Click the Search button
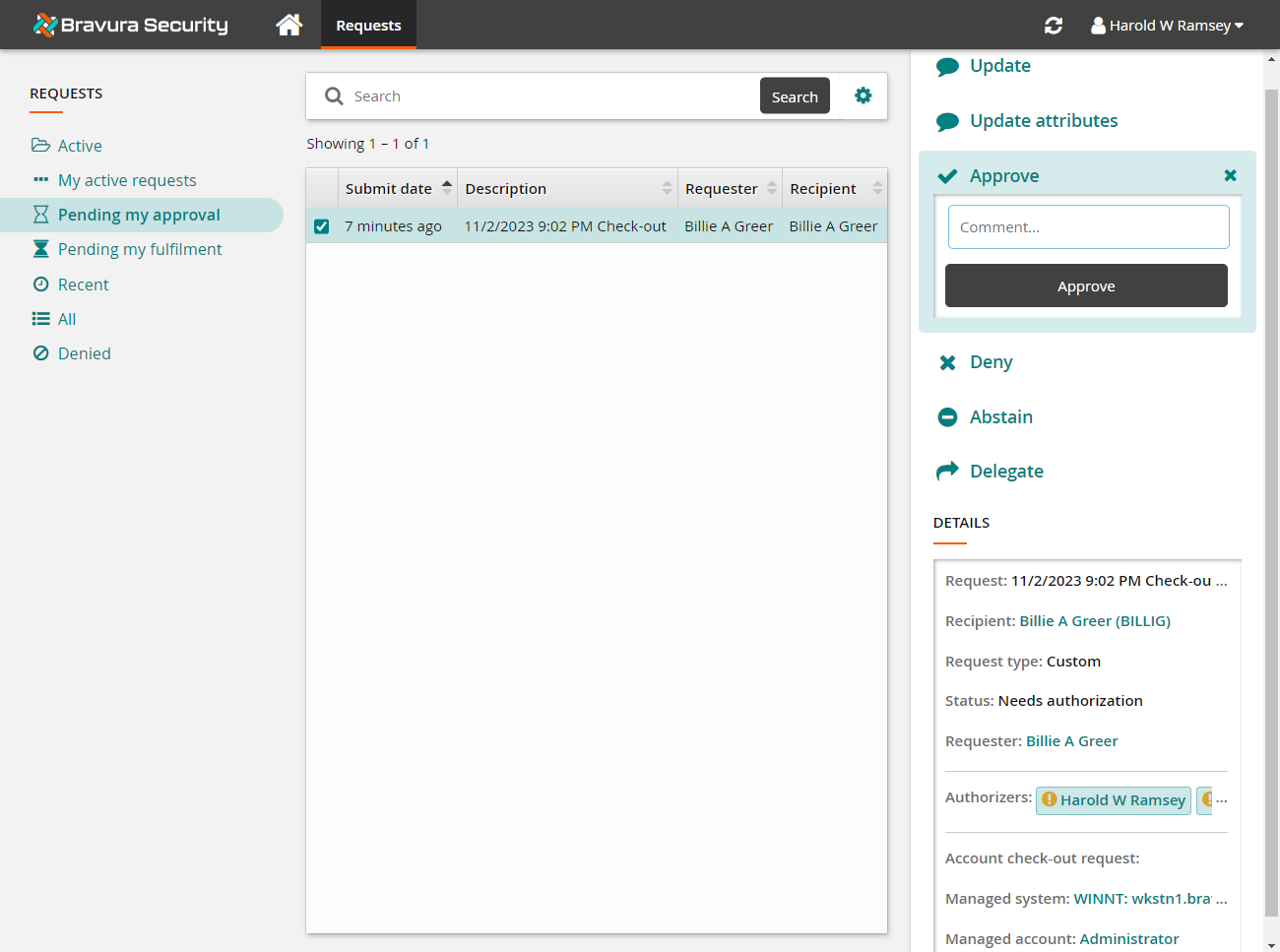Image resolution: width=1280 pixels, height=952 pixels. click(795, 96)
